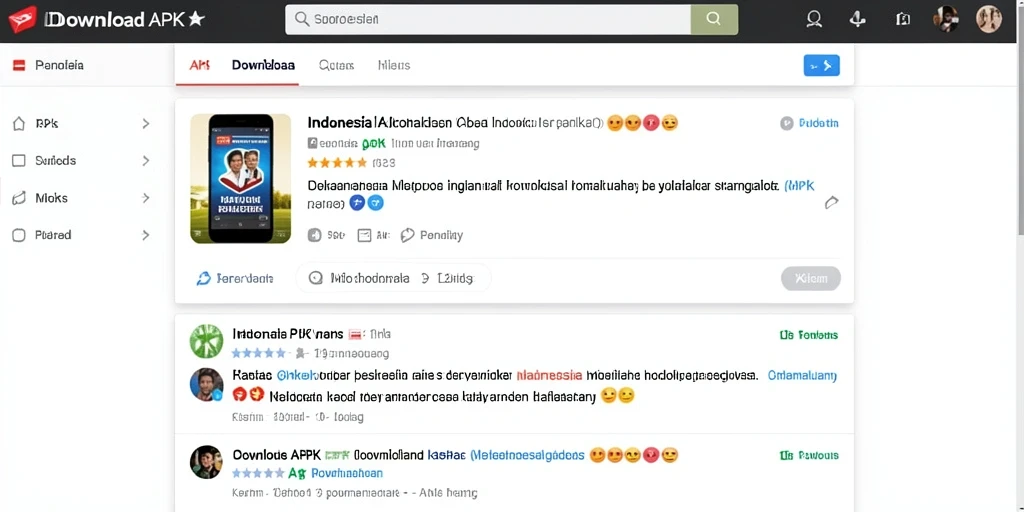Open the rightmost light profile avatar
This screenshot has height=512, width=1024.
989,20
